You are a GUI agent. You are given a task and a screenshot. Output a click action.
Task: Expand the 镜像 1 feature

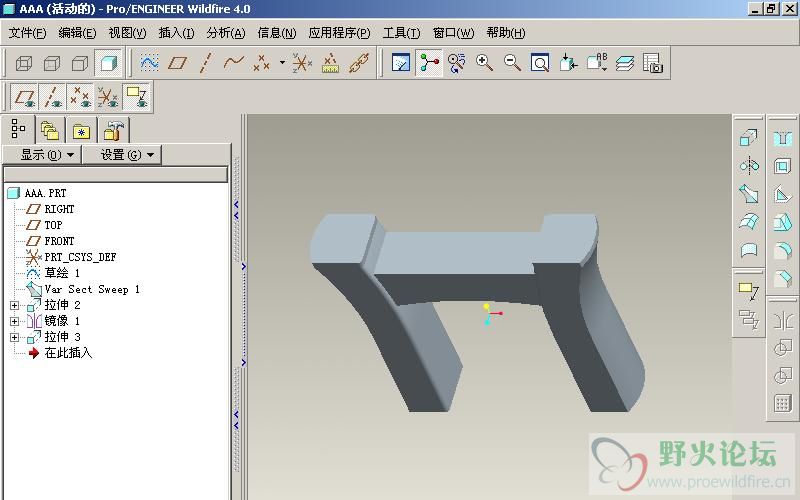(14, 321)
